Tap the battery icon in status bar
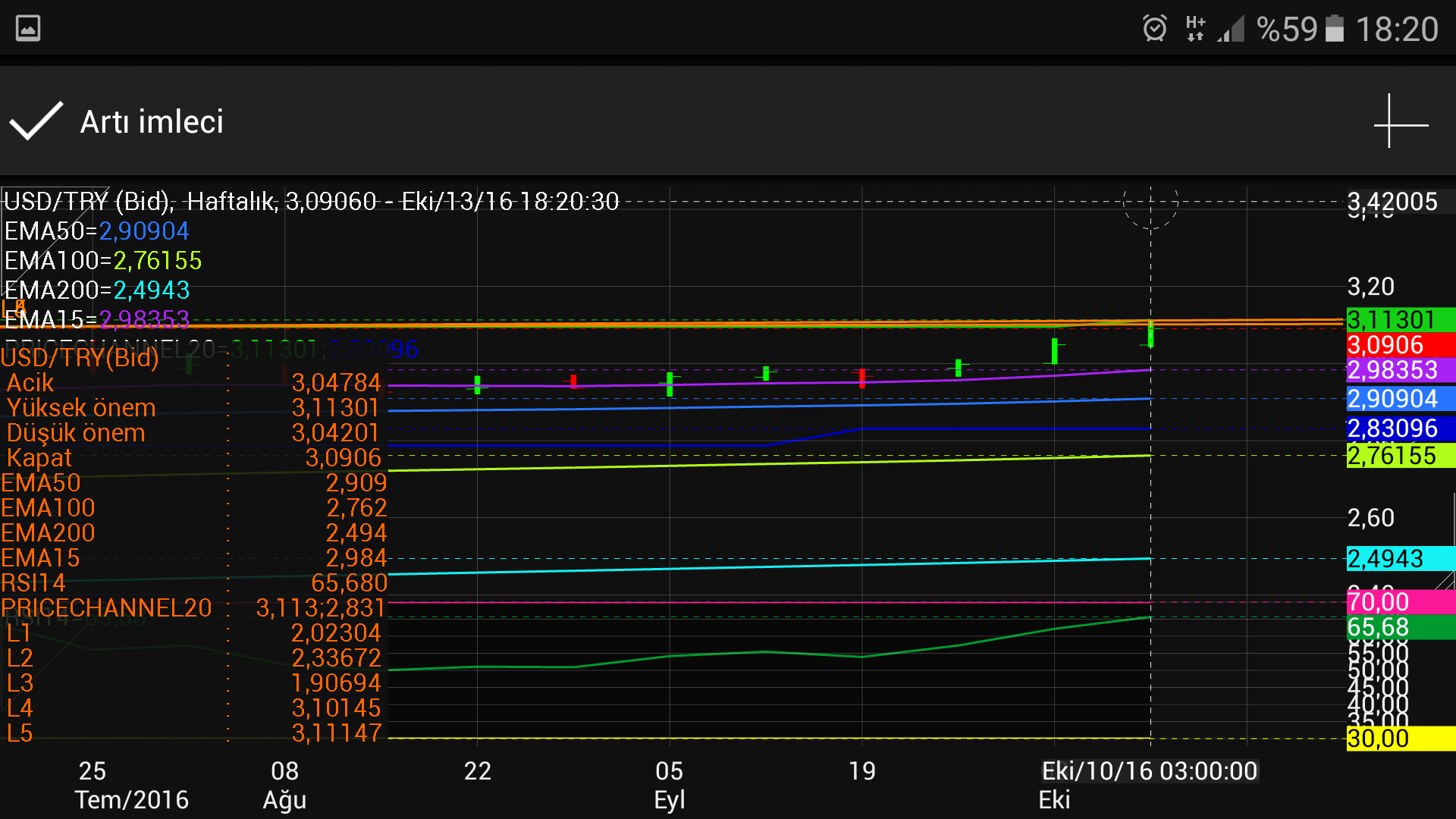1456x819 pixels. coord(1334,29)
